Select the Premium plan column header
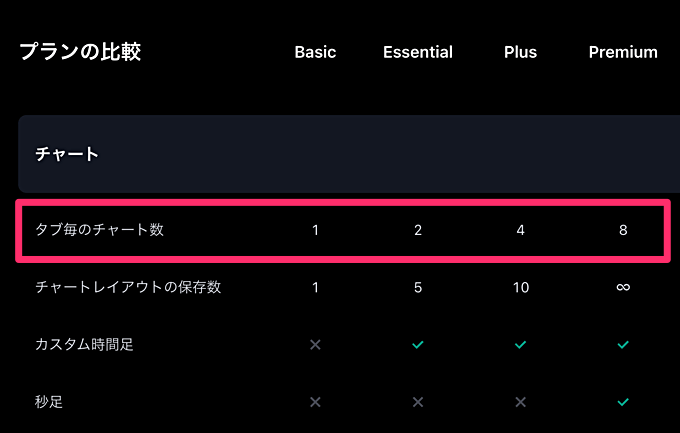The width and height of the screenshot is (680, 433). [x=623, y=52]
